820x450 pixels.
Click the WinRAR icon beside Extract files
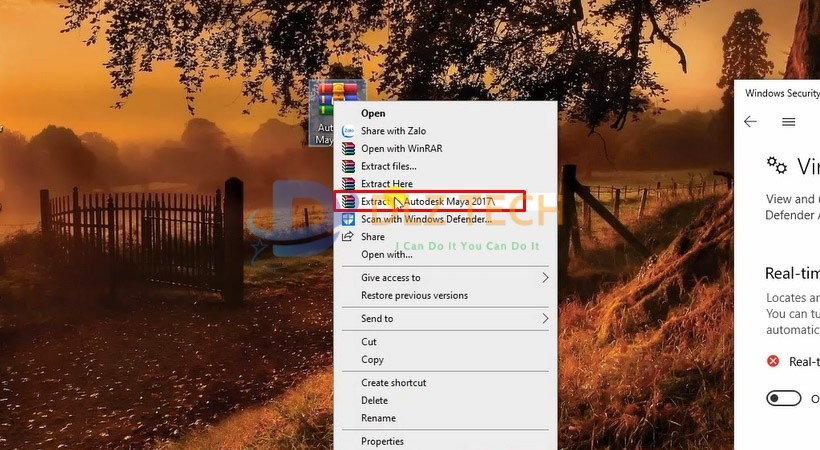point(348,166)
